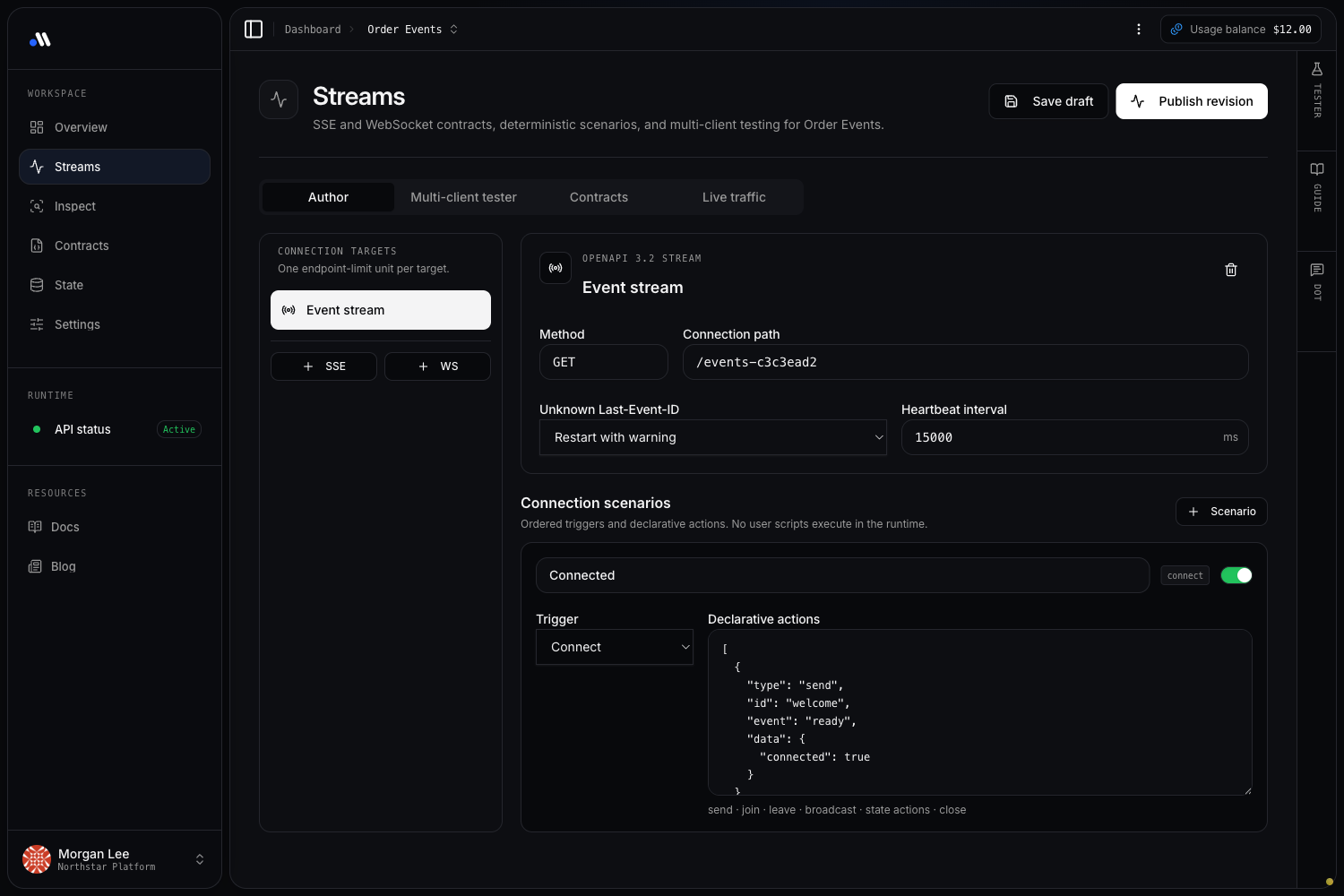1344x896 pixels.
Task: Open Inspect in workspace sidebar
Action: 115,206
